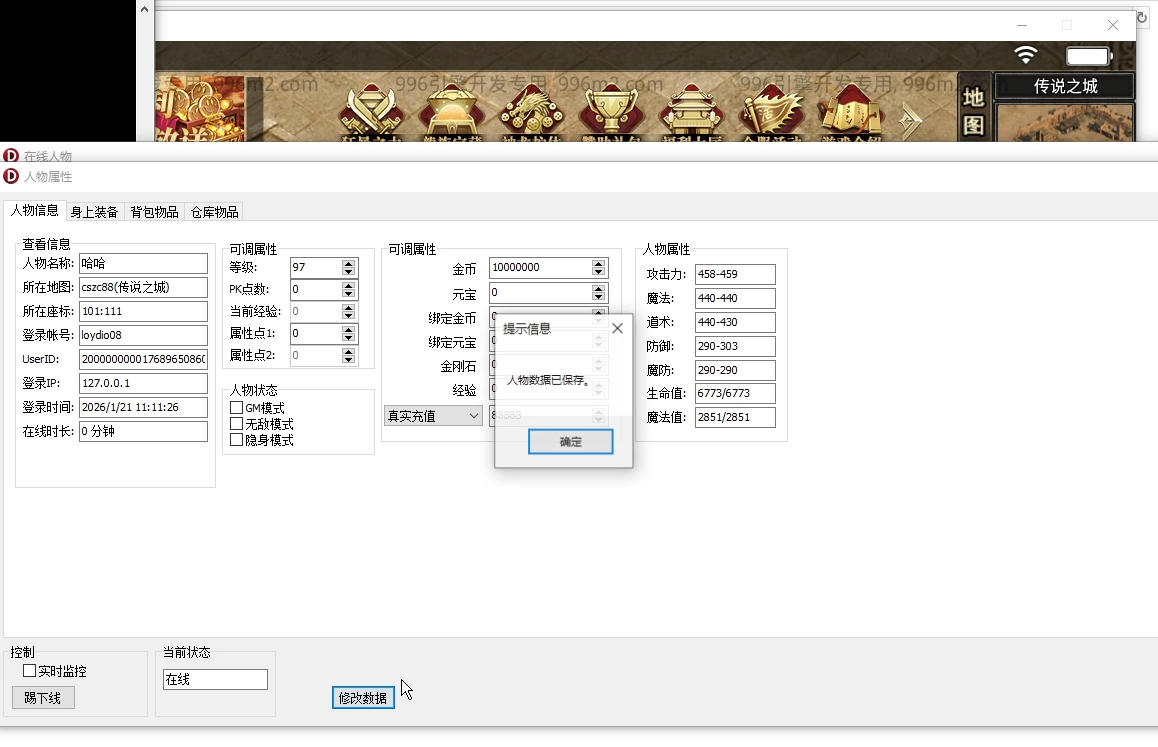Click the crossed swords icon in game bar
This screenshot has width=1158, height=747.
click(x=370, y=112)
